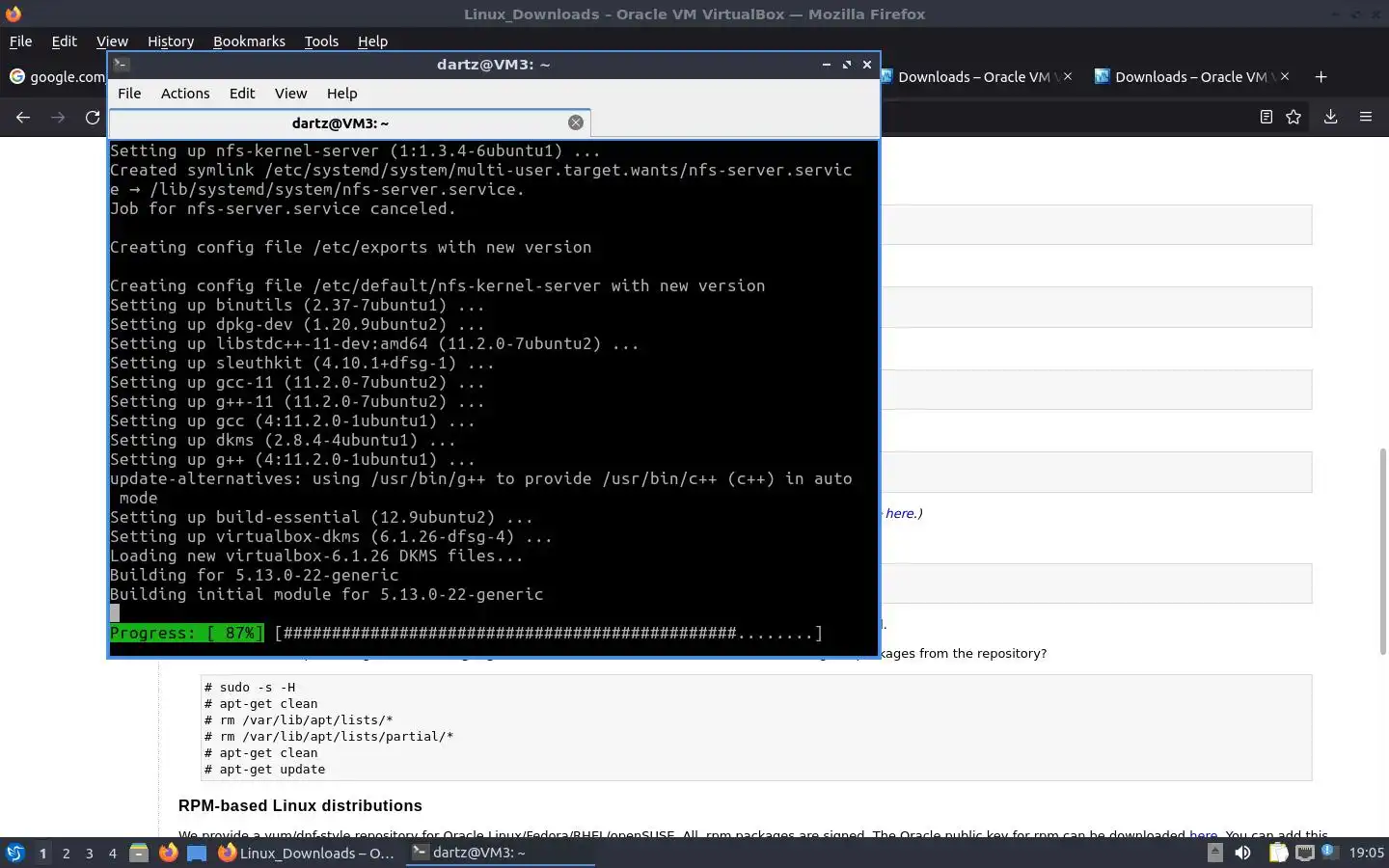This screenshot has width=1389, height=868.
Task: Click the 'sudo -s -H' command line
Action: [x=250, y=688]
